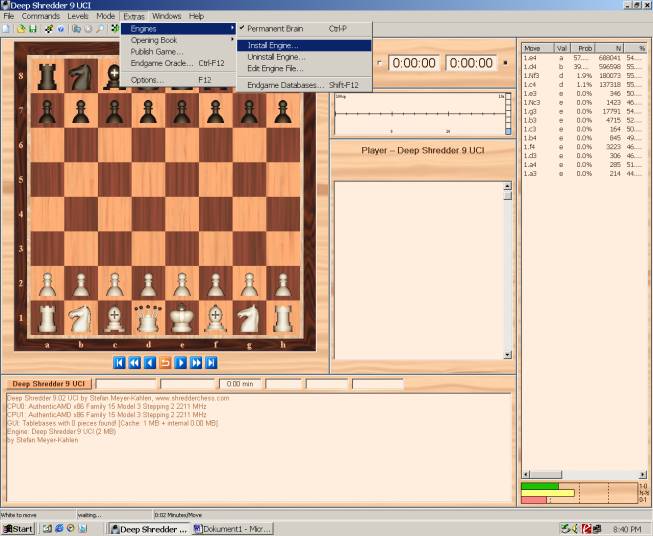The image size is (653, 536).
Task: Click the green save disk toolbar icon
Action: [32, 28]
